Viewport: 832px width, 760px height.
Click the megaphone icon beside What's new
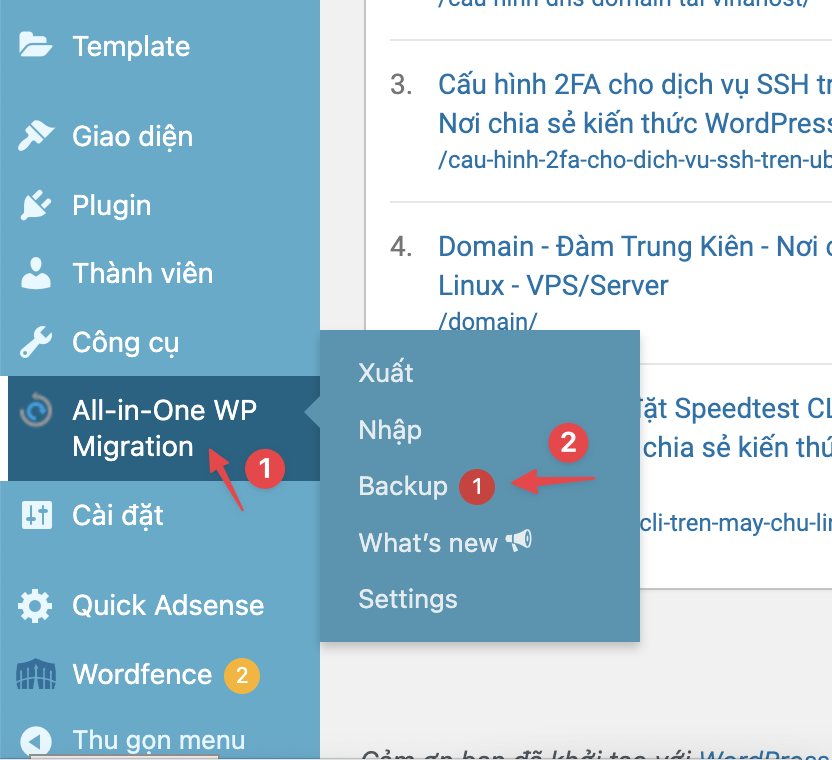[x=518, y=541]
